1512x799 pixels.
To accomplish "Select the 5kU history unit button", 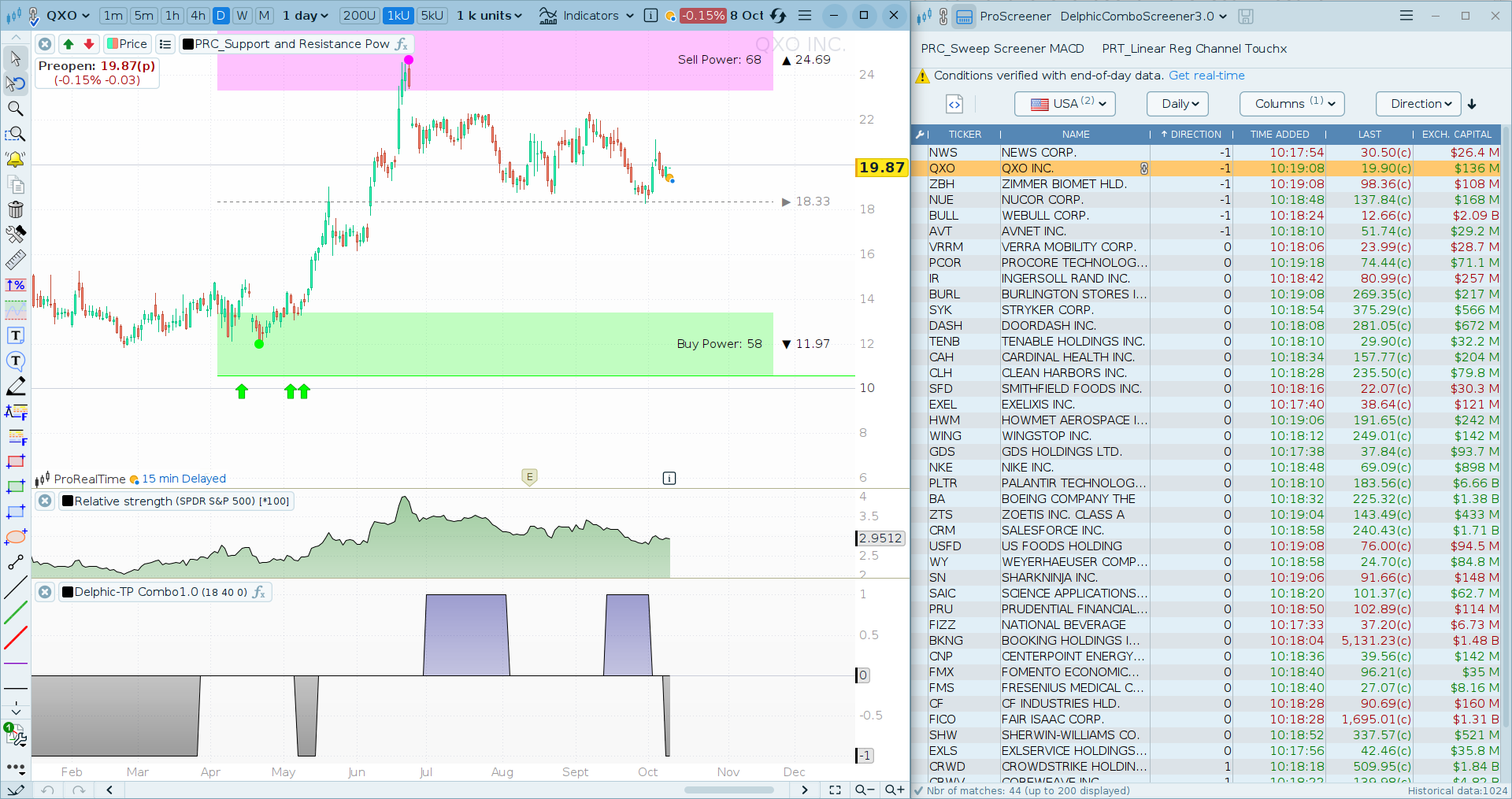I will coord(432,16).
